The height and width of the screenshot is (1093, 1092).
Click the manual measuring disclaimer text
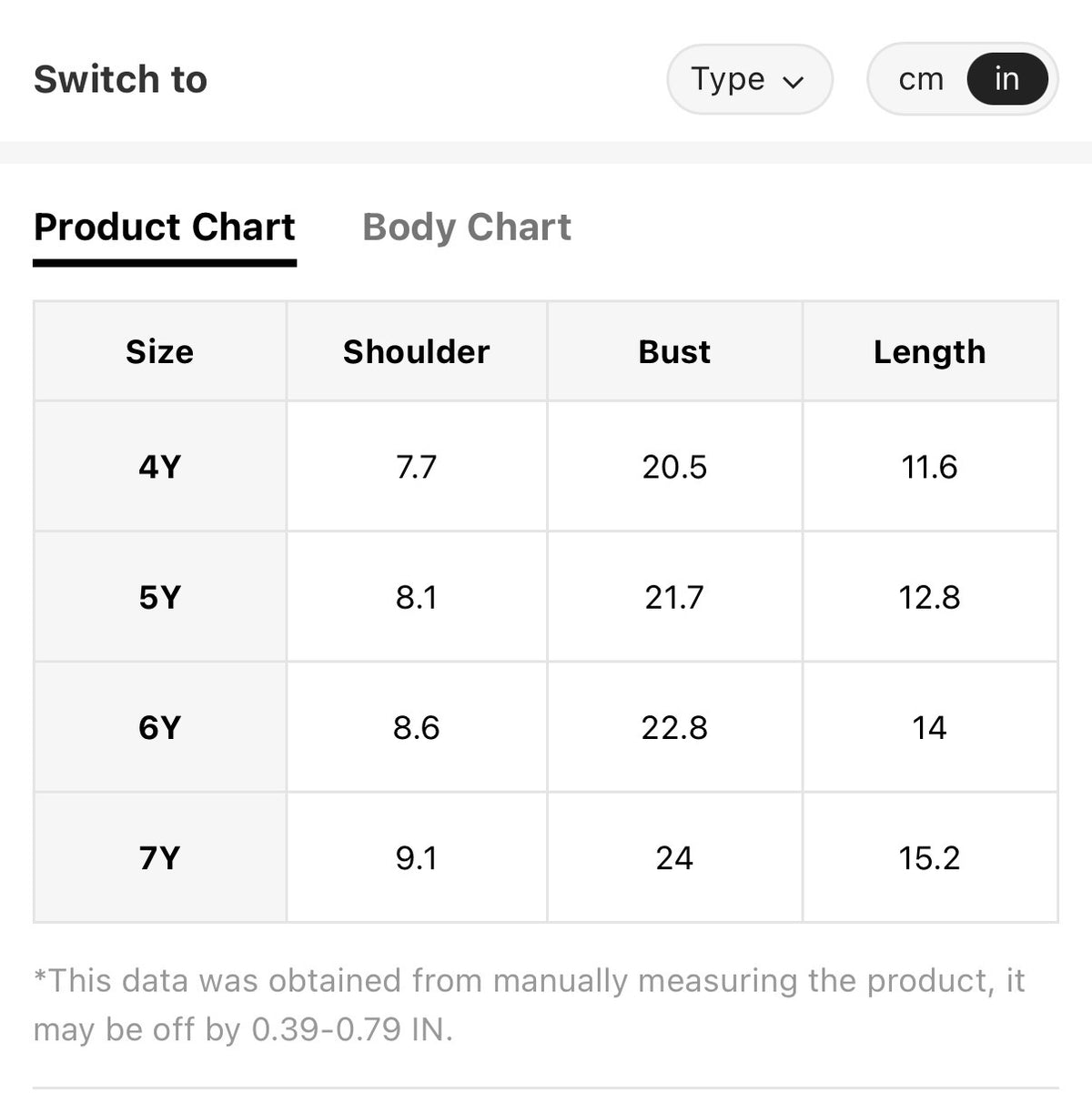529,1005
